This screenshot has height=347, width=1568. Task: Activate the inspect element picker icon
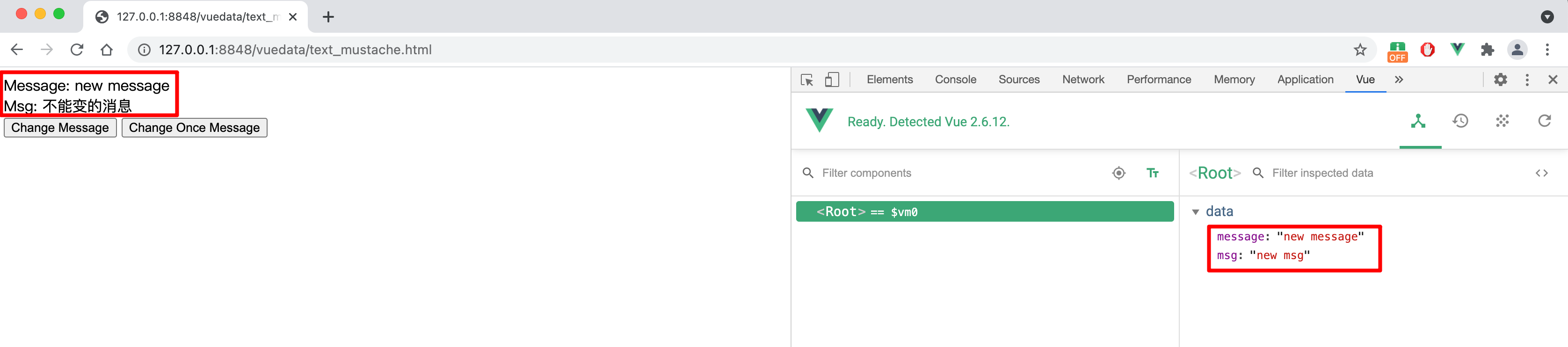pos(807,80)
